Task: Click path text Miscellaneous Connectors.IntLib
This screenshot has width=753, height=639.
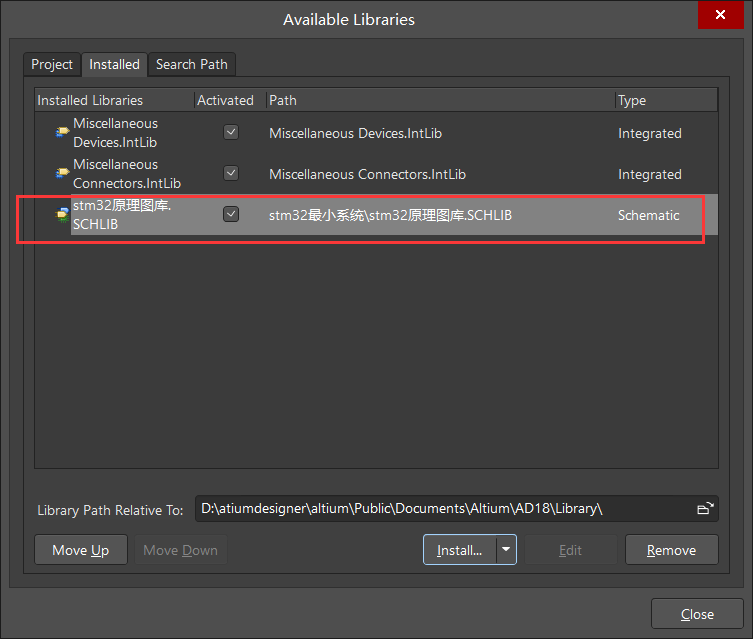Action: click(367, 174)
